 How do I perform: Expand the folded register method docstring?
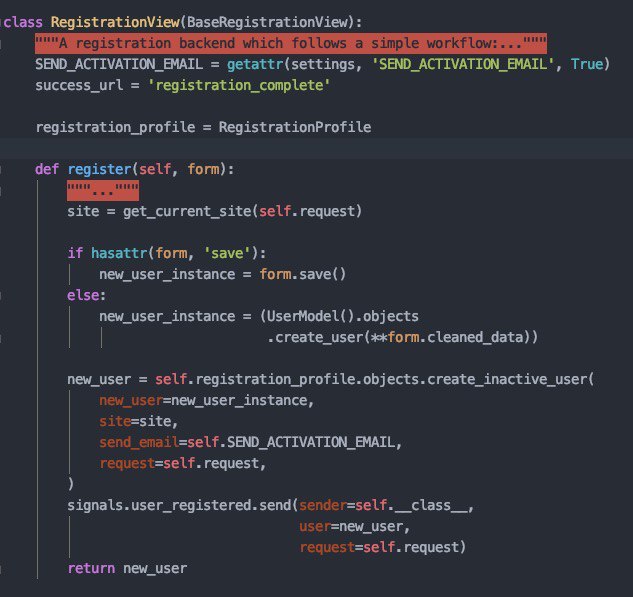103,190
